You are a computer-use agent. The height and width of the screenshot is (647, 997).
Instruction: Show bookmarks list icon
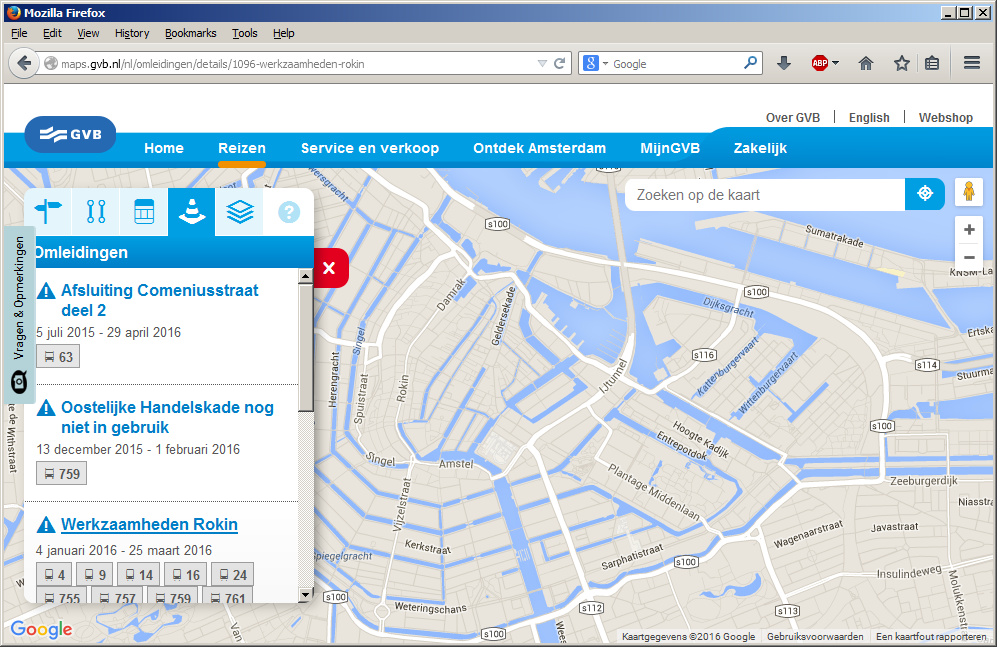(932, 63)
